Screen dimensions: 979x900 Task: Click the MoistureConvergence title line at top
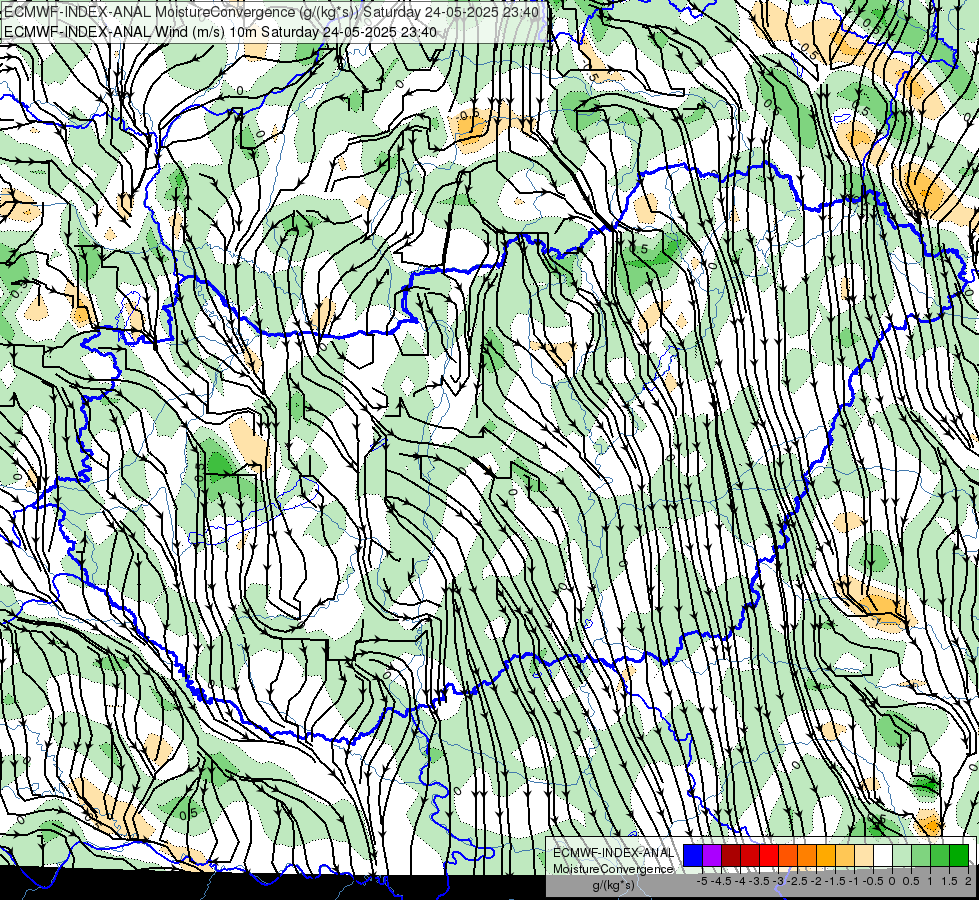[x=272, y=12]
